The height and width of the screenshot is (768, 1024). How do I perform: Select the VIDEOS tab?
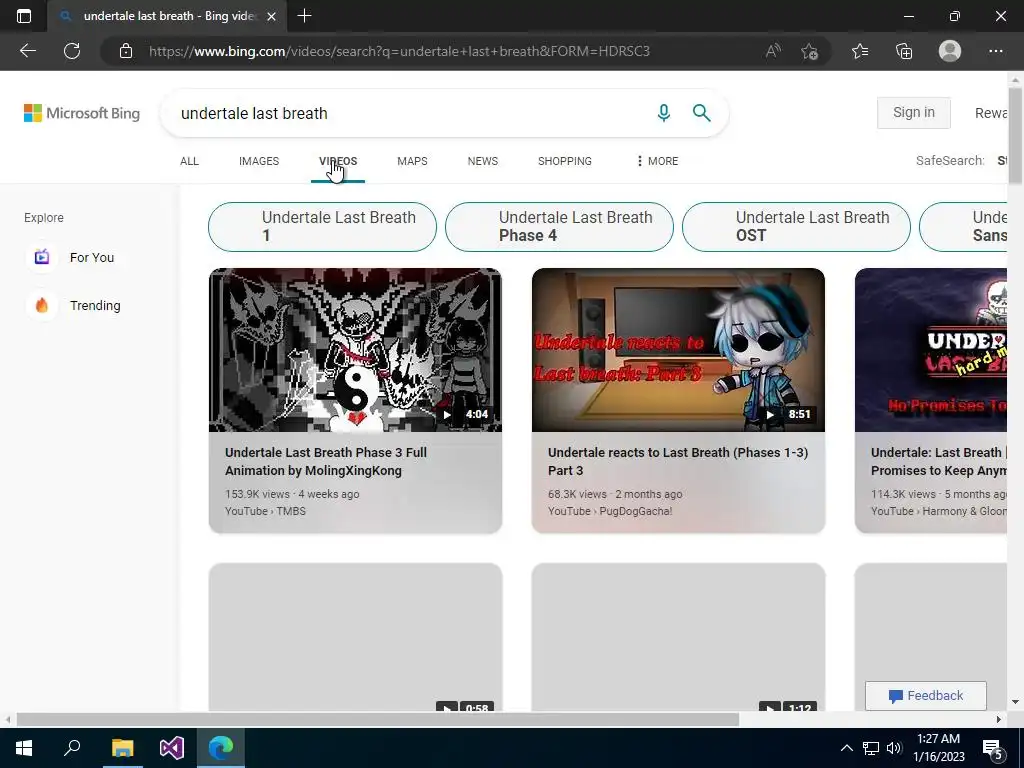point(338,161)
